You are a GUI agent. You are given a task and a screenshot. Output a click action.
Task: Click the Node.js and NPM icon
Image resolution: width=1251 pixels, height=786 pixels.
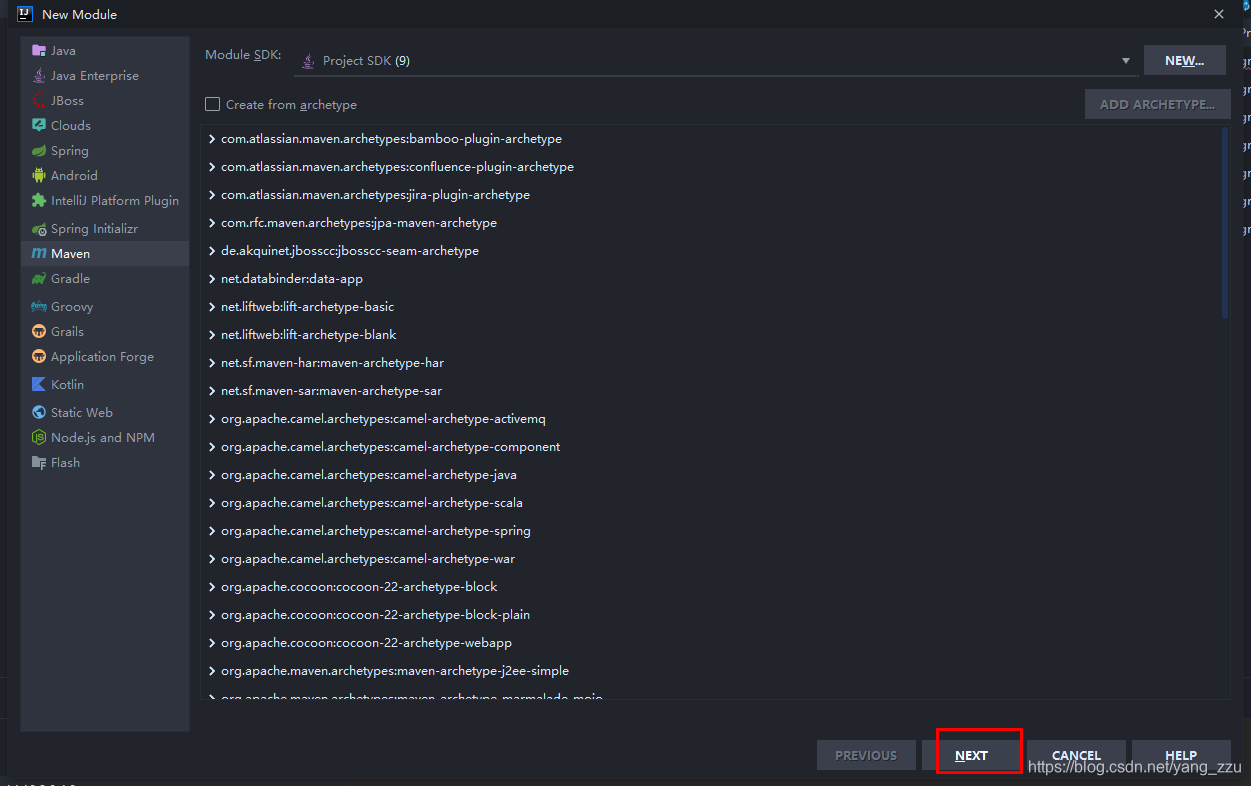[x=39, y=437]
